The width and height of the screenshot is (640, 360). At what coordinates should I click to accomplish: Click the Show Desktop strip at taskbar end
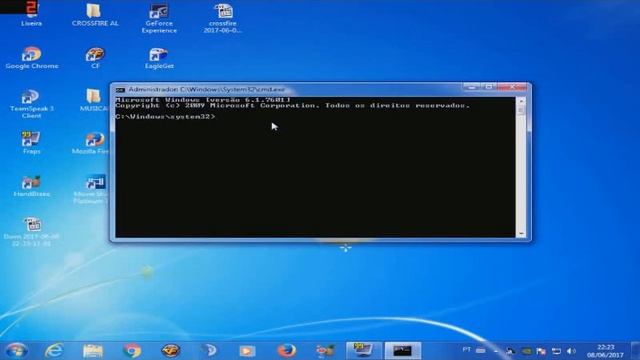[x=635, y=351]
